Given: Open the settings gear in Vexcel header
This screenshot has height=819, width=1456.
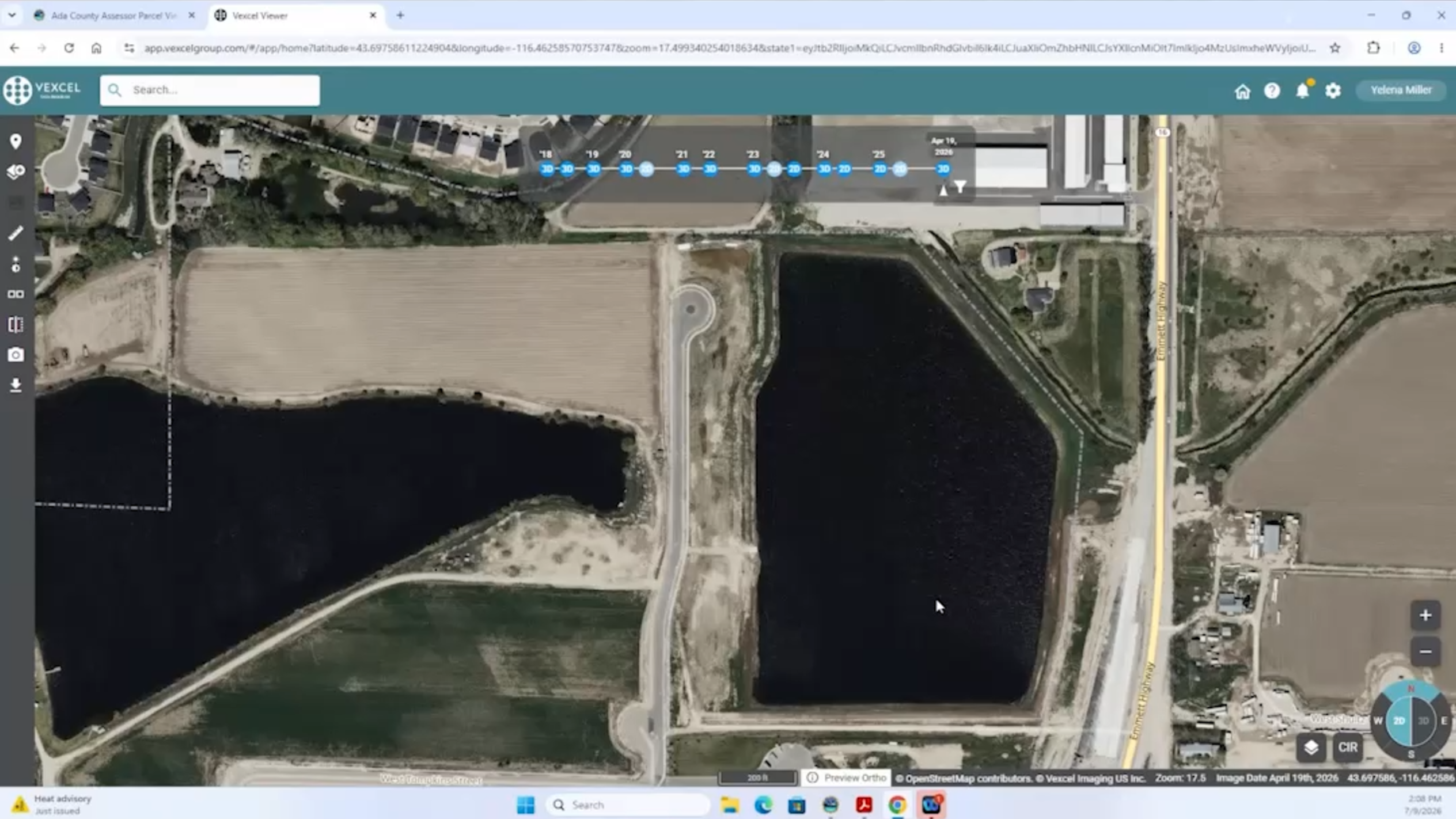Looking at the screenshot, I should point(1333,90).
